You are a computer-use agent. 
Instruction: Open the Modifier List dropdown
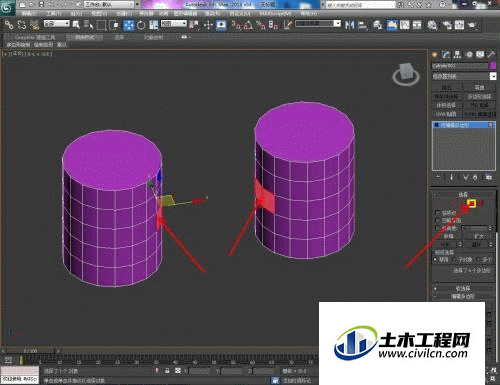click(x=464, y=76)
